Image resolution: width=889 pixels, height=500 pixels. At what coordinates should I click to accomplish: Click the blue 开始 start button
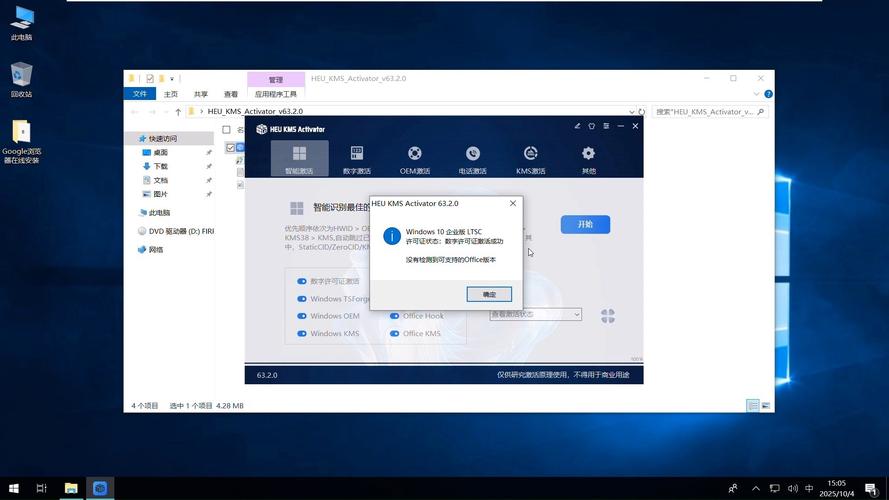[x=585, y=224]
